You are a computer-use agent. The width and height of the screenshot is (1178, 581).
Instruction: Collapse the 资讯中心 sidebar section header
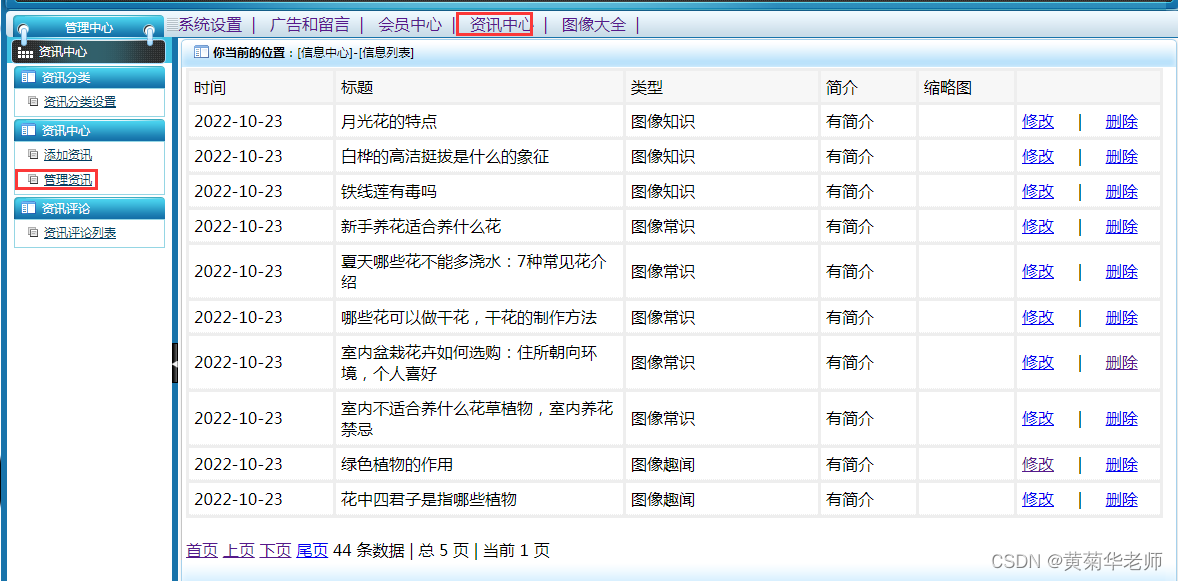click(x=89, y=131)
